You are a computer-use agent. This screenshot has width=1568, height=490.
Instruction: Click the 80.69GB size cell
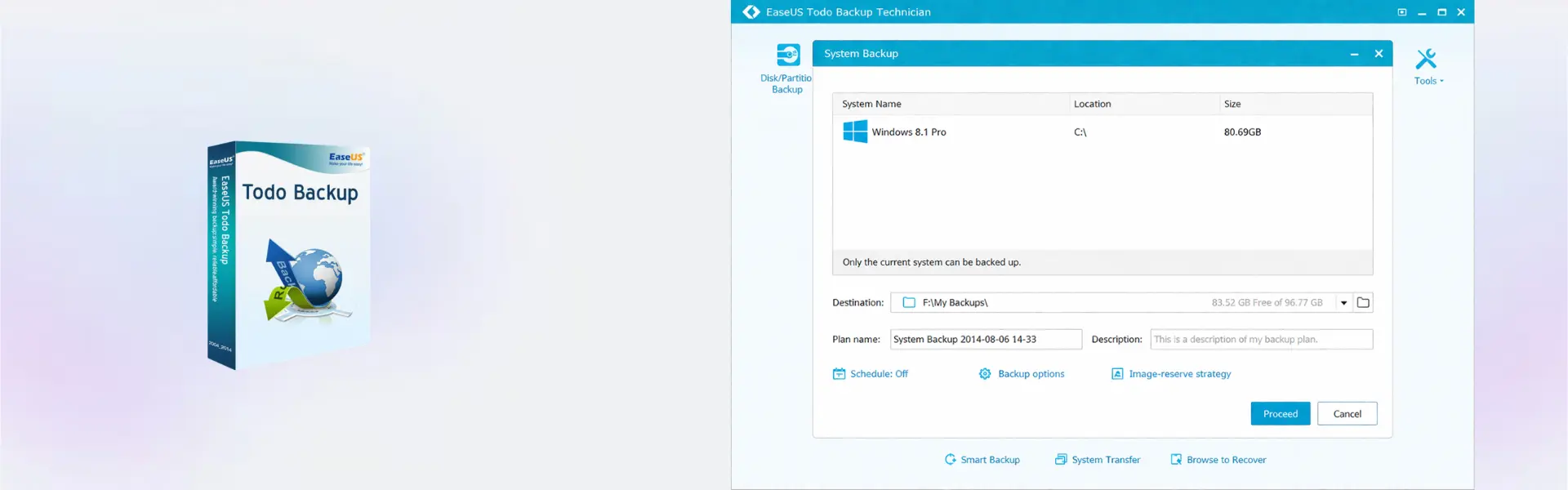tap(1242, 132)
